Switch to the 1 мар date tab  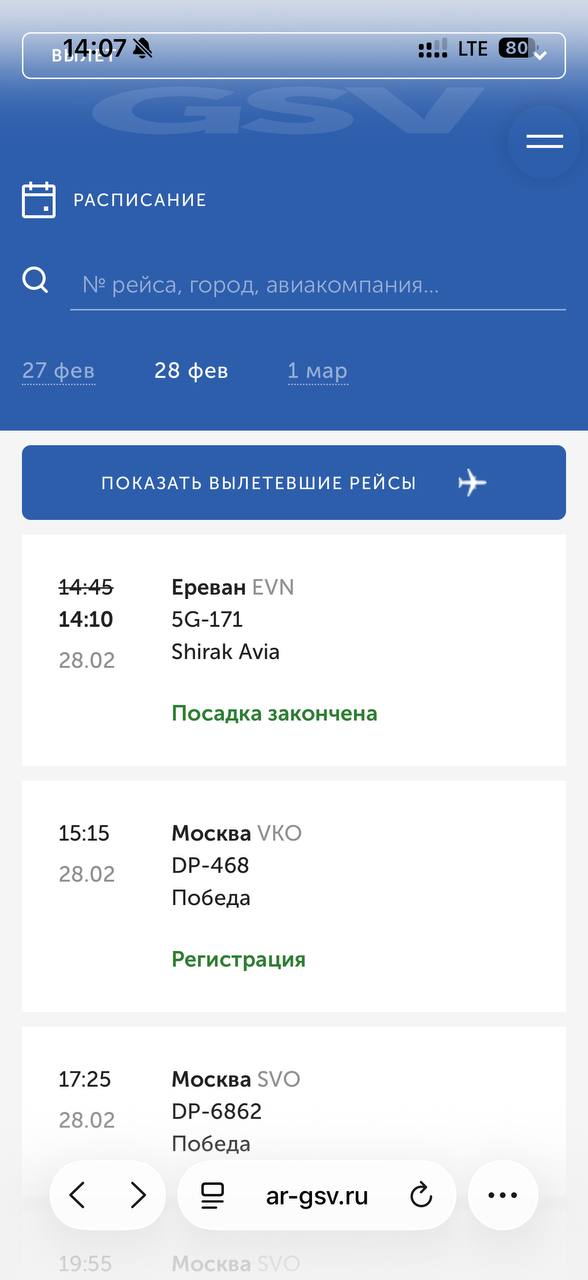(318, 370)
